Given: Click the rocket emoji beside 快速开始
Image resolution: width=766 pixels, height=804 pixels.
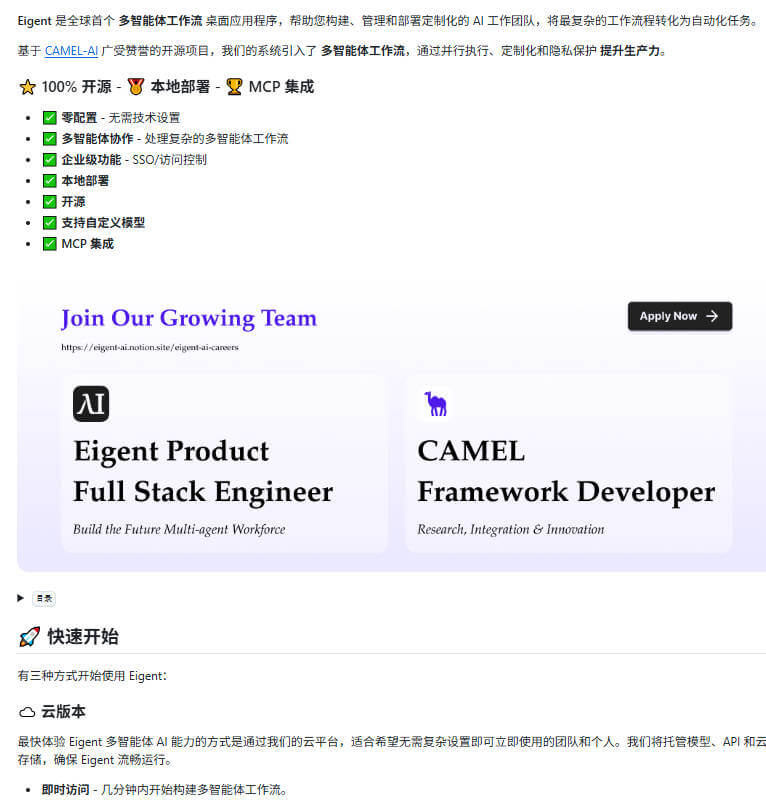Looking at the screenshot, I should 29,637.
